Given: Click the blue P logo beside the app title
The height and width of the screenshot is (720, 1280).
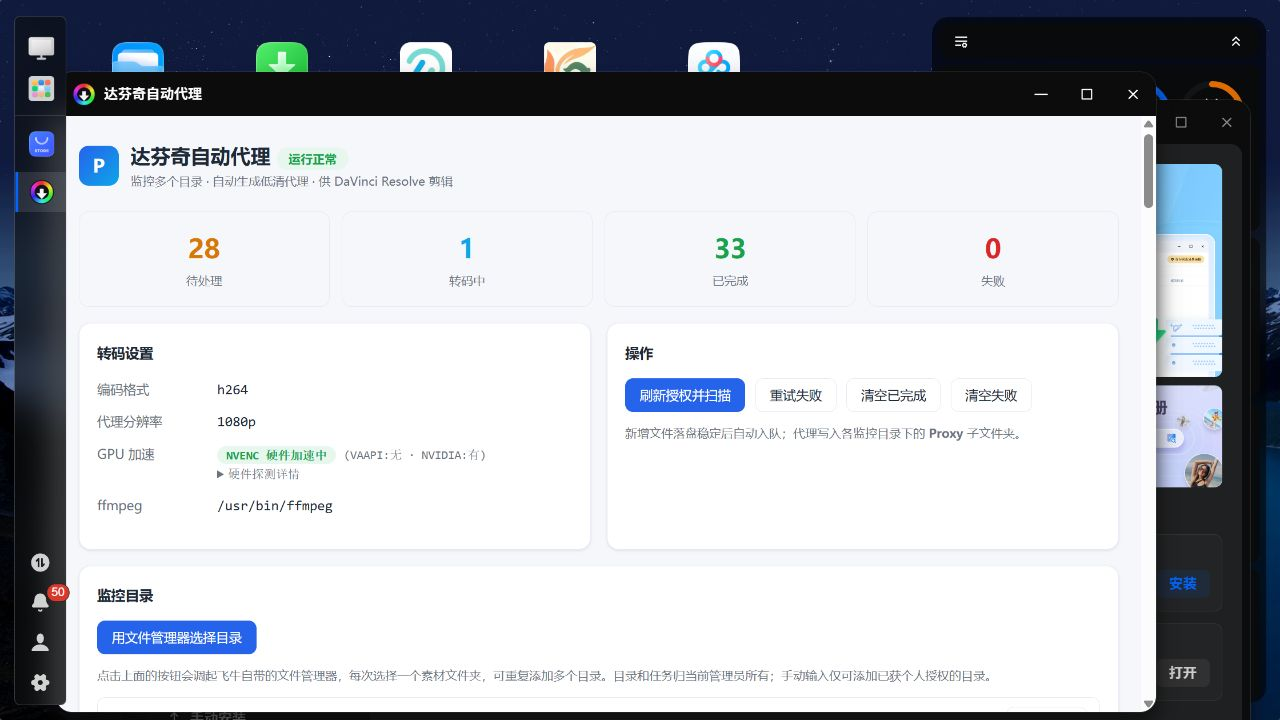Looking at the screenshot, I should pos(99,166).
